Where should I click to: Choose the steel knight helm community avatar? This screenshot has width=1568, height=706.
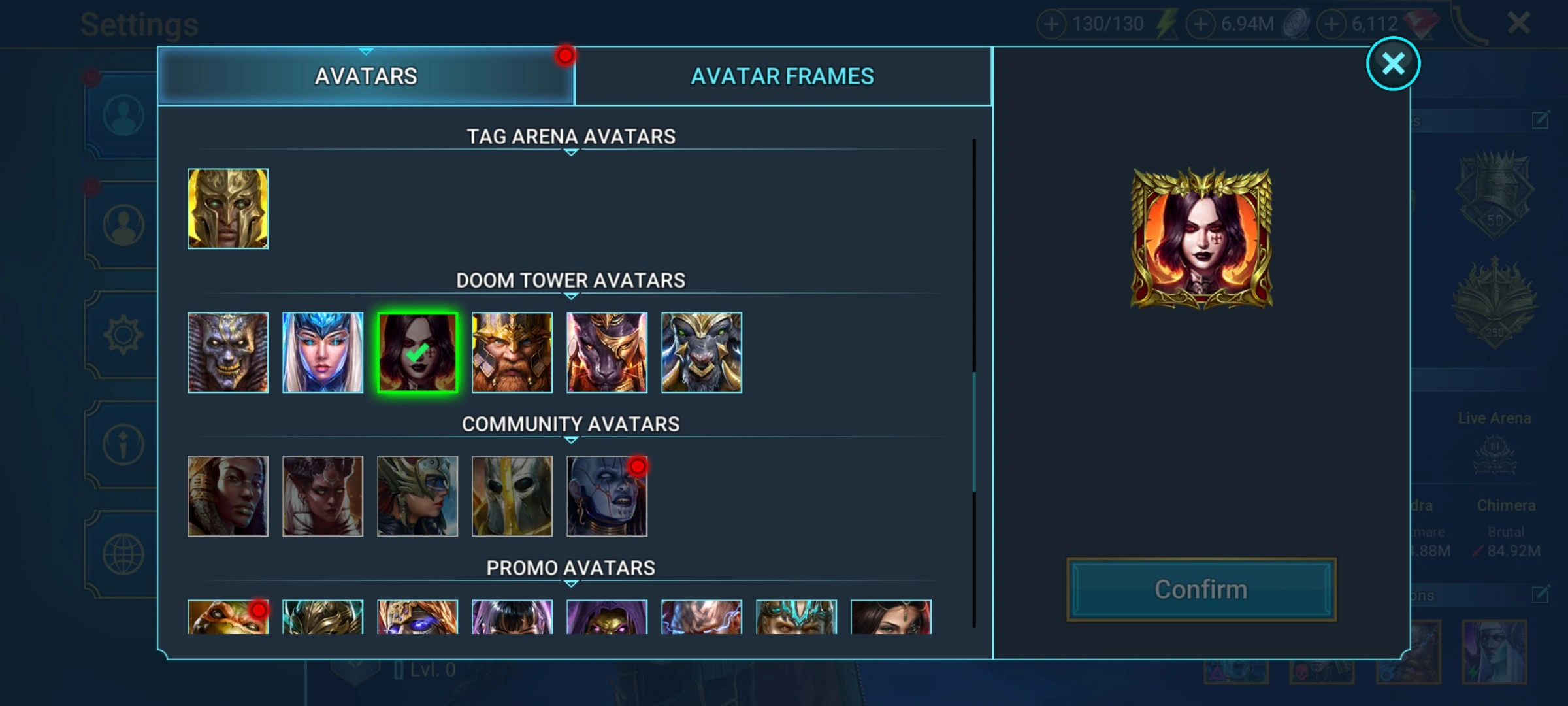[512, 496]
